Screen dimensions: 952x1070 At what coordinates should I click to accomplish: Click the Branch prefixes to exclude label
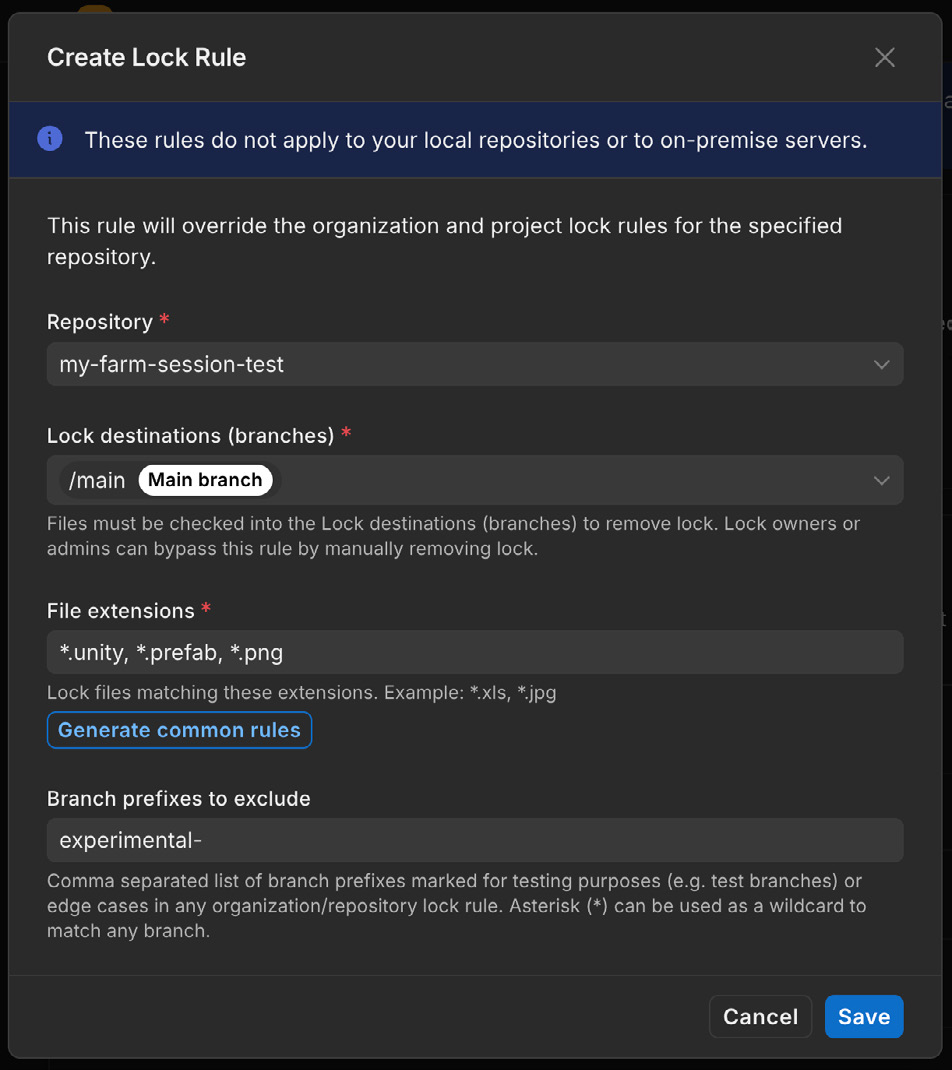point(179,798)
